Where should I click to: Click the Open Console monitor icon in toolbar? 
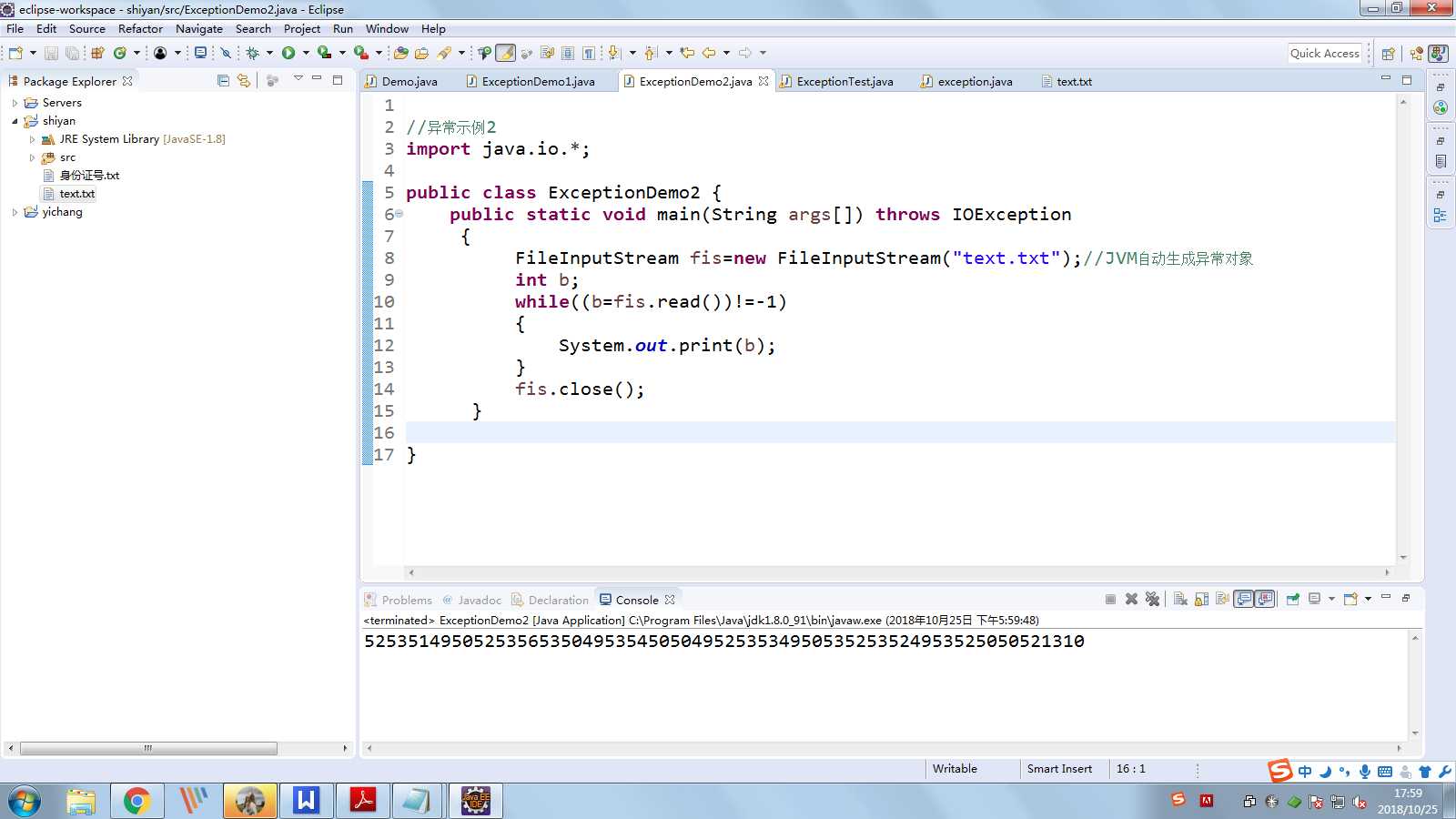(x=200, y=53)
